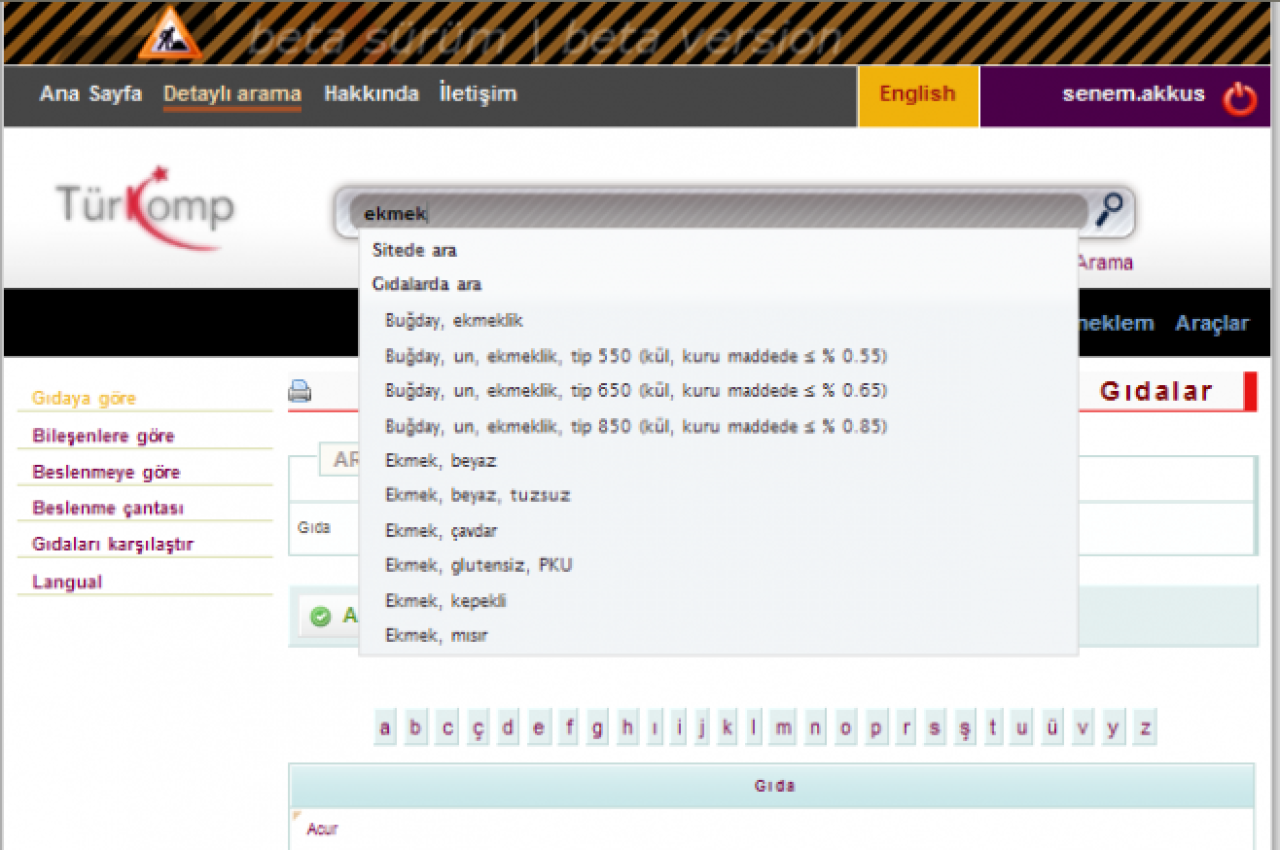The height and width of the screenshot is (850, 1280).
Task: Open İletişim menu item
Action: click(478, 94)
